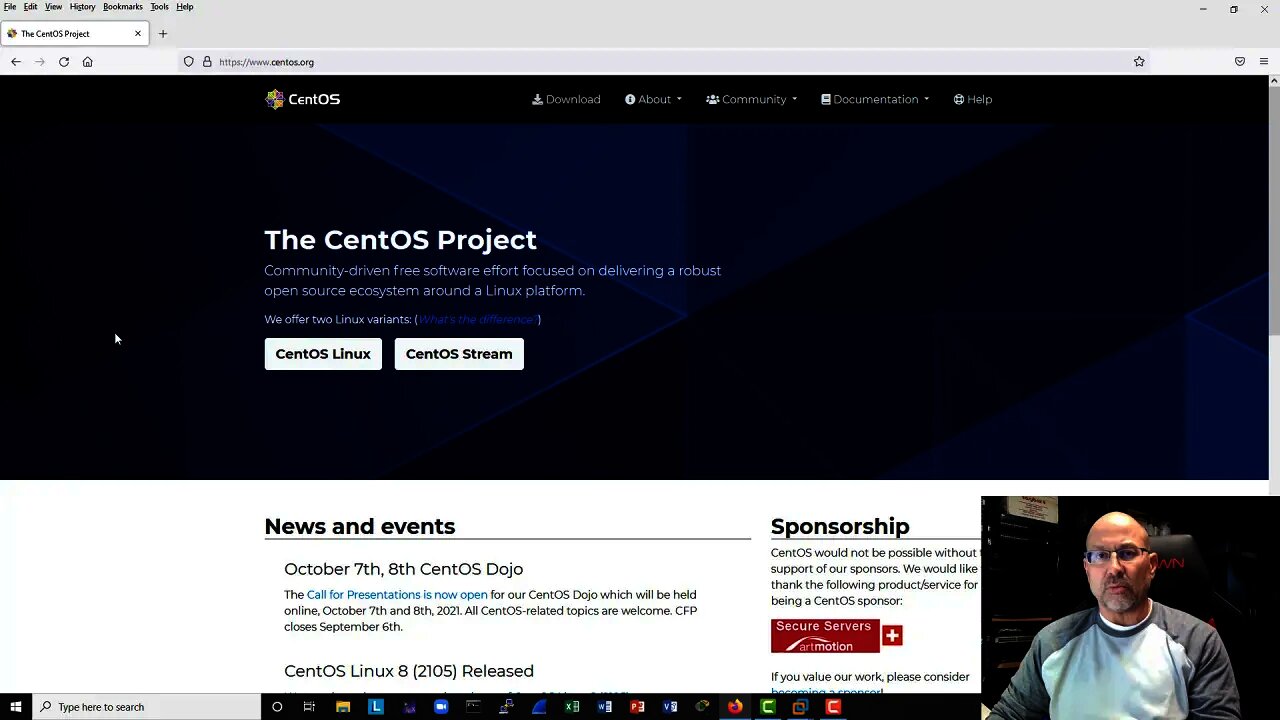Open the green Camtasia taskbar icon
The height and width of the screenshot is (720, 1280).
(768, 707)
